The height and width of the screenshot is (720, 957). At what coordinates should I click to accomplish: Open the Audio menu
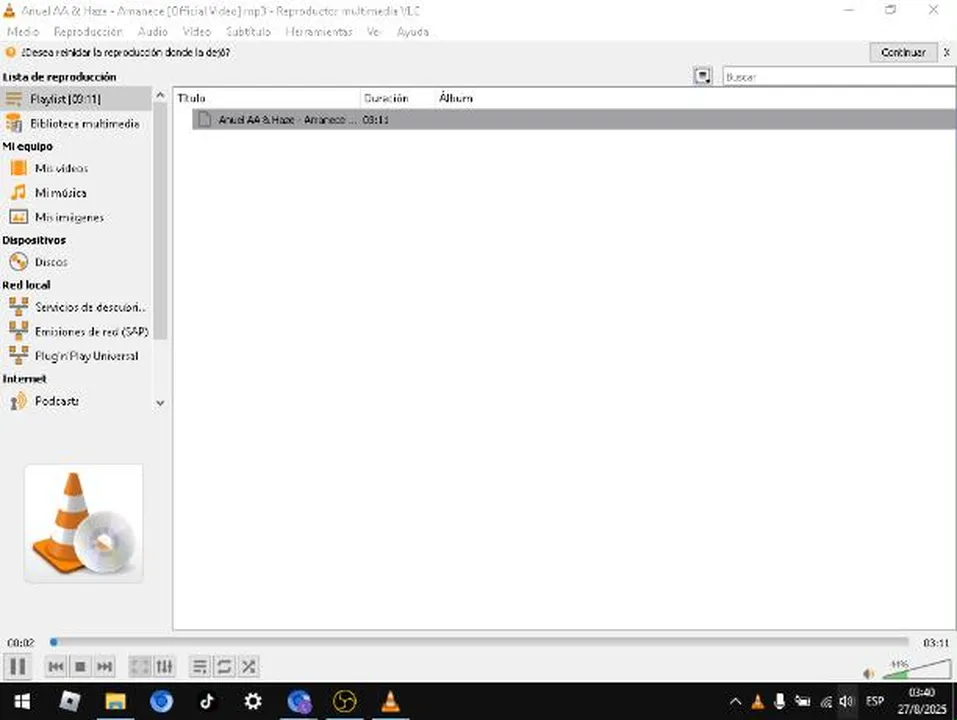click(153, 32)
